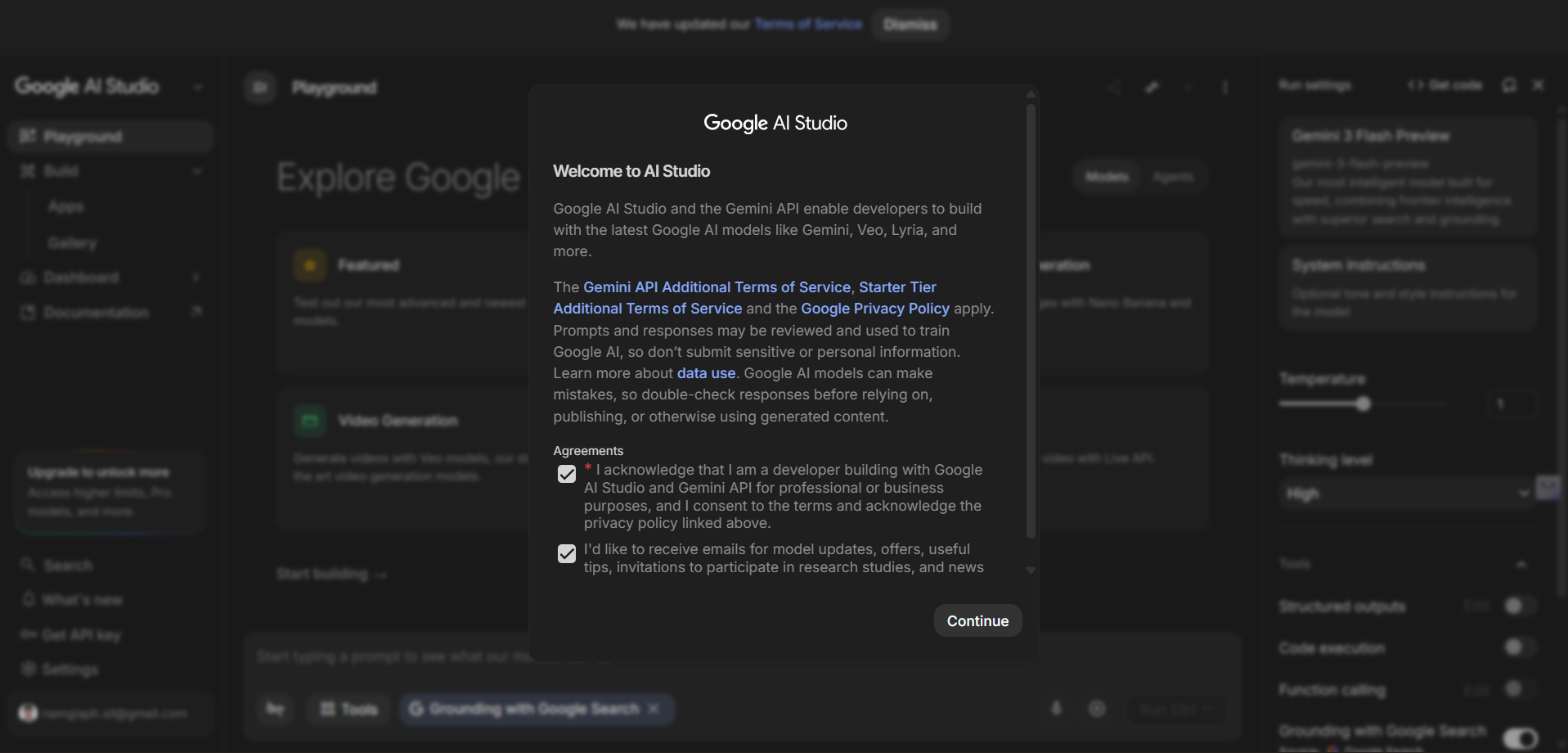The height and width of the screenshot is (753, 1568).
Task: Click the Get API key icon
Action: point(29,634)
